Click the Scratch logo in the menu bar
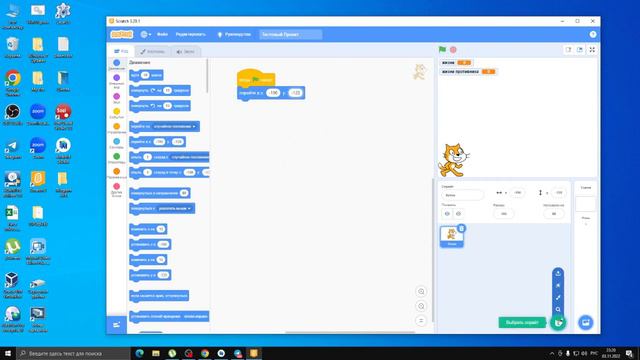 (122, 34)
